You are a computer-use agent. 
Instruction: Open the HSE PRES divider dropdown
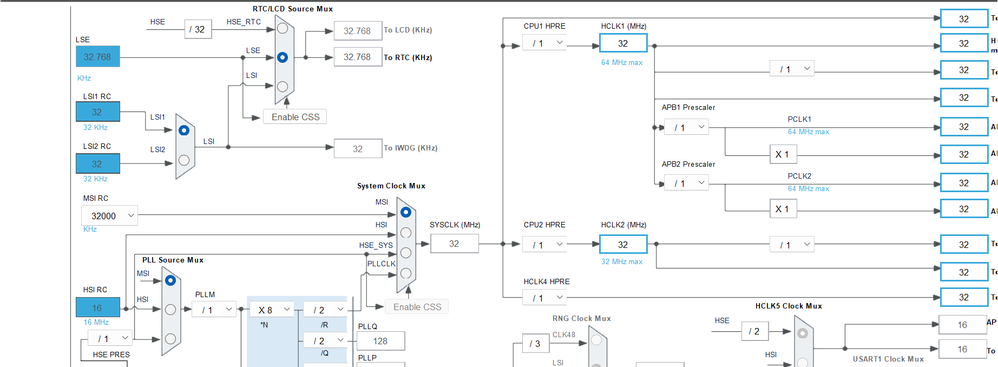coord(111,338)
